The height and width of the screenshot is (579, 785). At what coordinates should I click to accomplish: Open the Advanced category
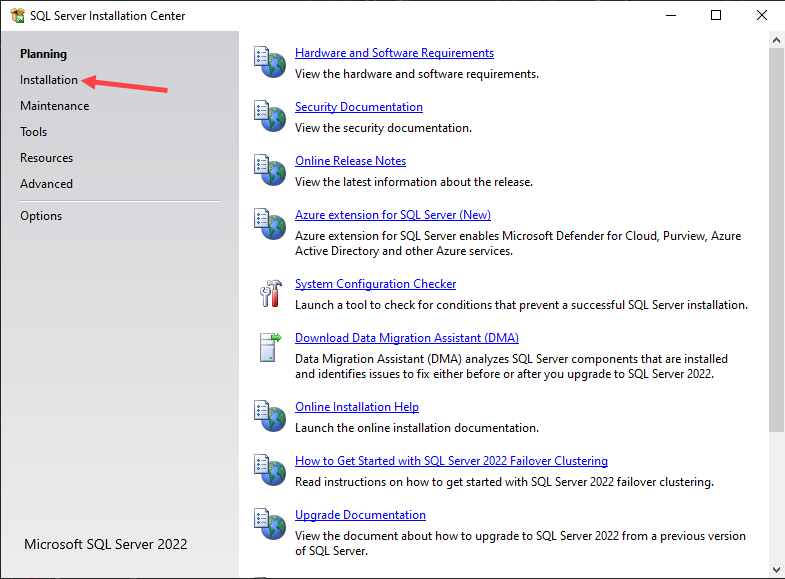(46, 184)
